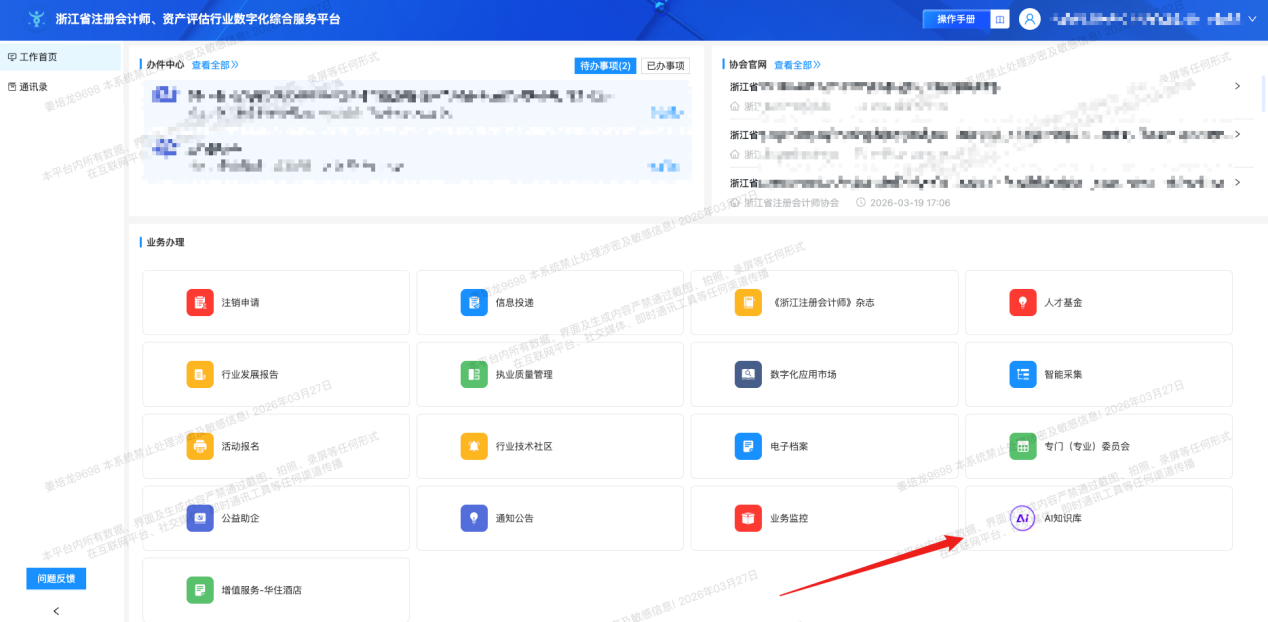Viewport: 1268px width, 622px height.
Task: Open the 数字化应用市场 icon
Action: coord(748,374)
